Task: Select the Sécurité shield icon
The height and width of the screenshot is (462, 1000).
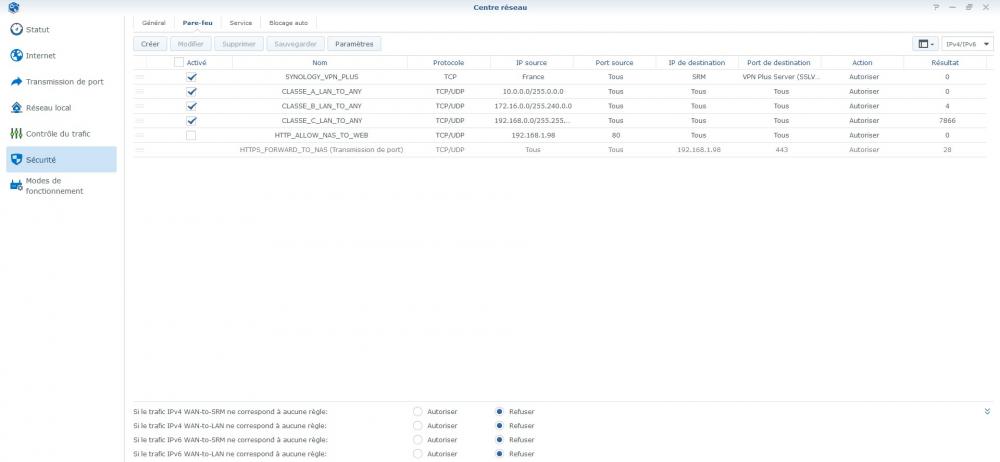Action: [17, 160]
